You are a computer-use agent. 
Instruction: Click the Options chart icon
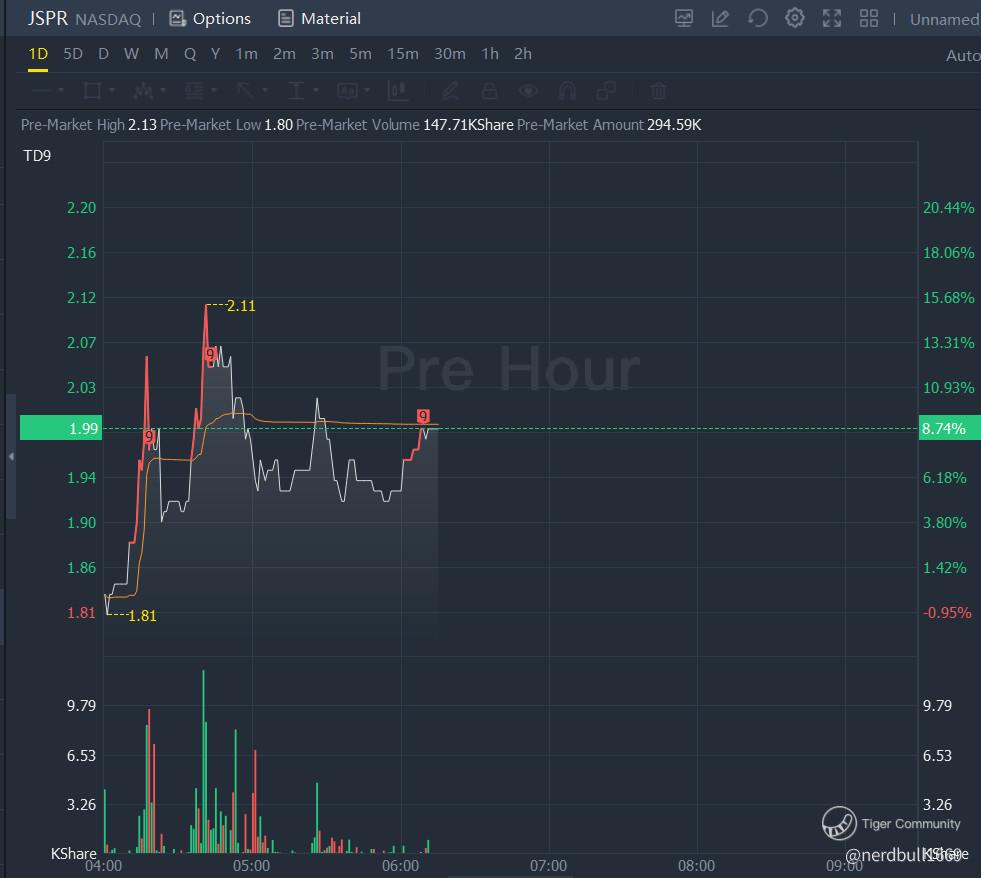point(178,19)
